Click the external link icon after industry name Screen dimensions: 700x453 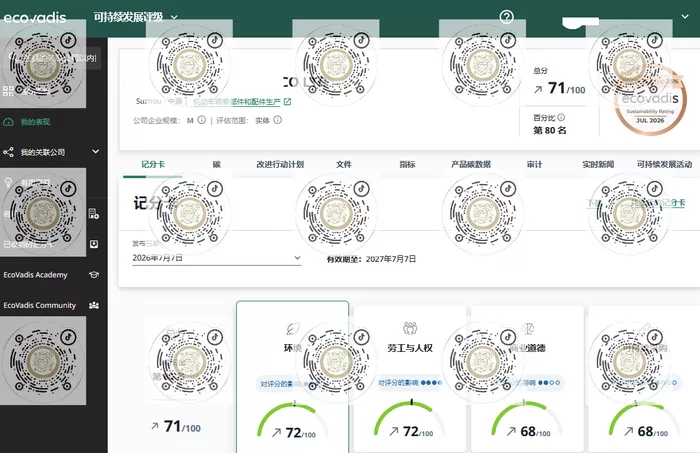288,102
